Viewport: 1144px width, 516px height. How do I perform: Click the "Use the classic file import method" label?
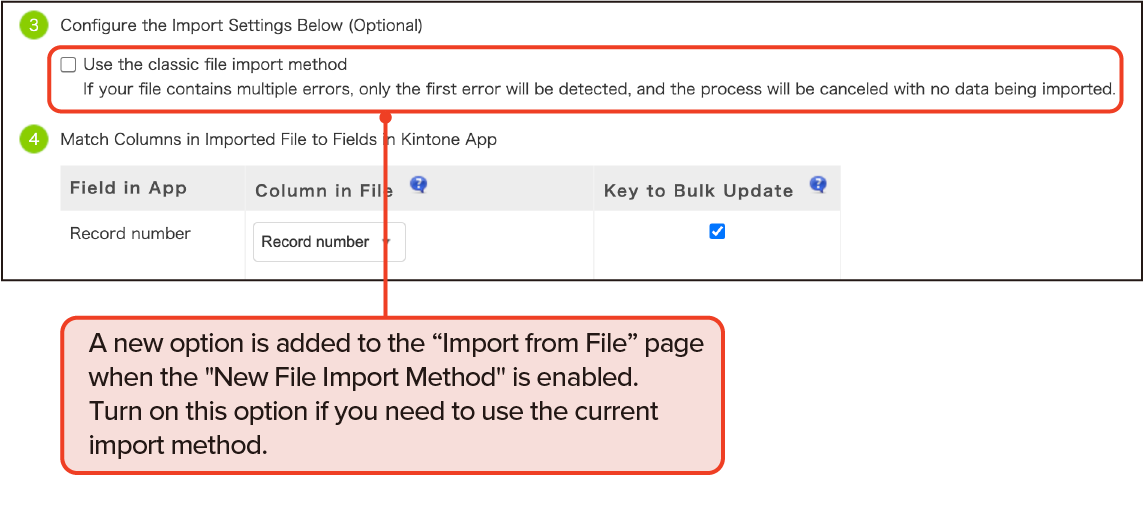pyautogui.click(x=215, y=65)
